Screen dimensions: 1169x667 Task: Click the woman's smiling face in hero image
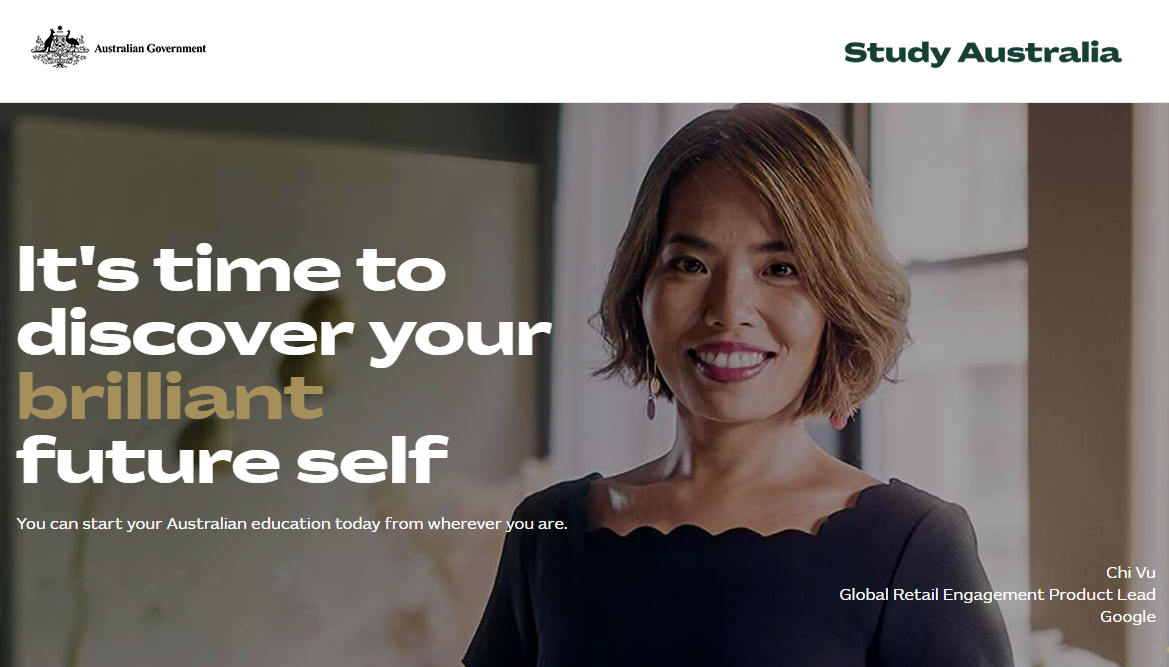(x=734, y=313)
